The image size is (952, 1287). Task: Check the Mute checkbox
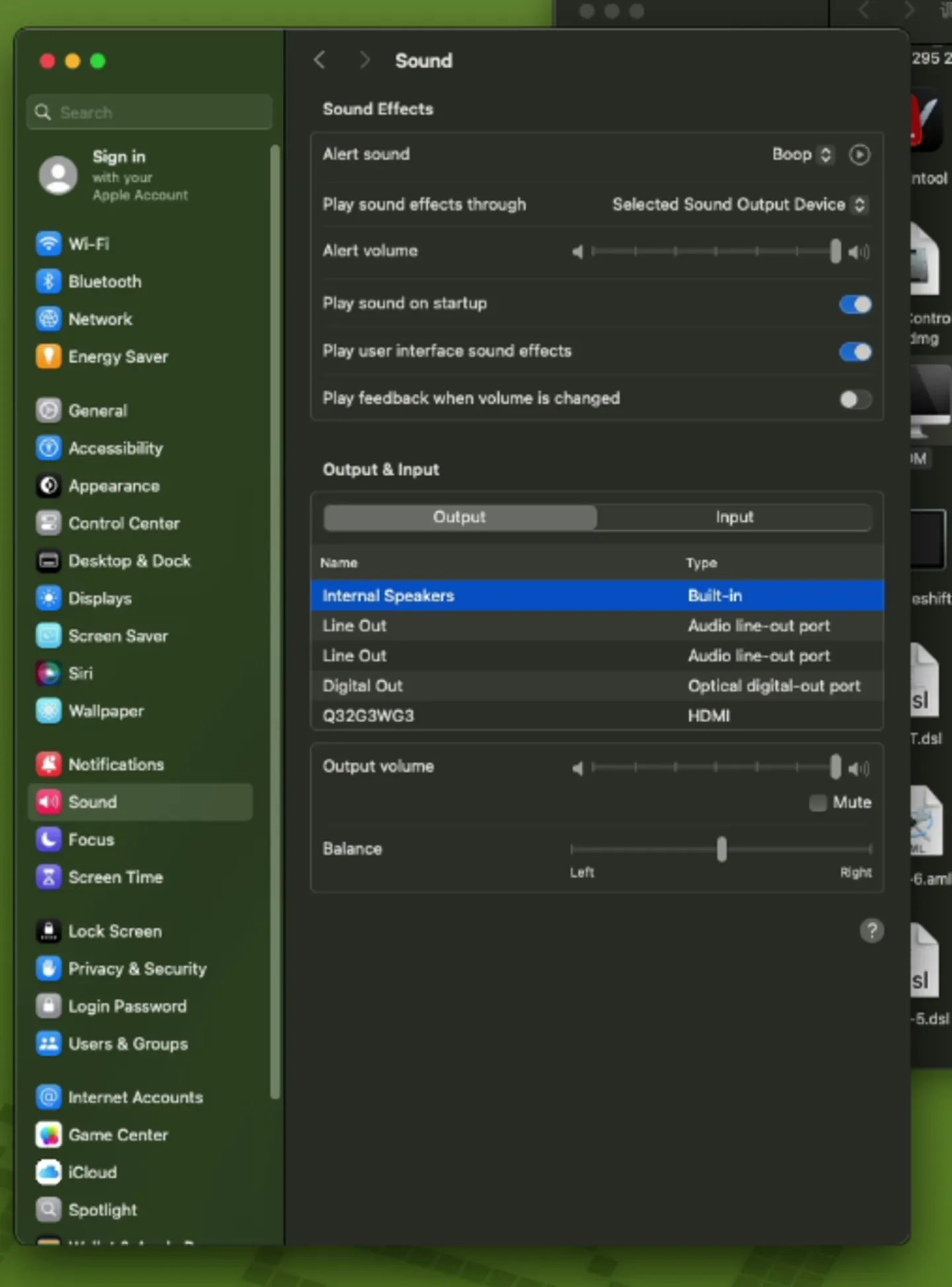[x=818, y=803]
